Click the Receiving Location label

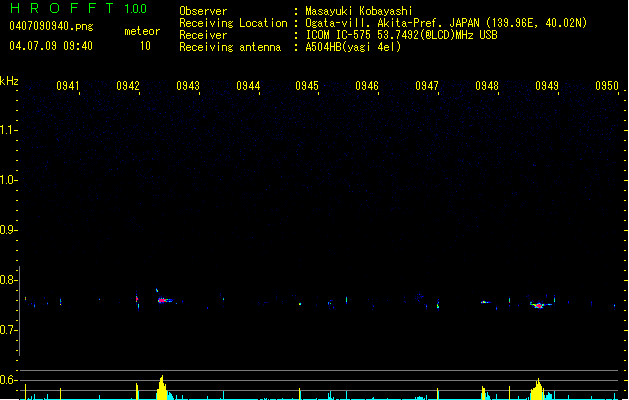click(233, 23)
